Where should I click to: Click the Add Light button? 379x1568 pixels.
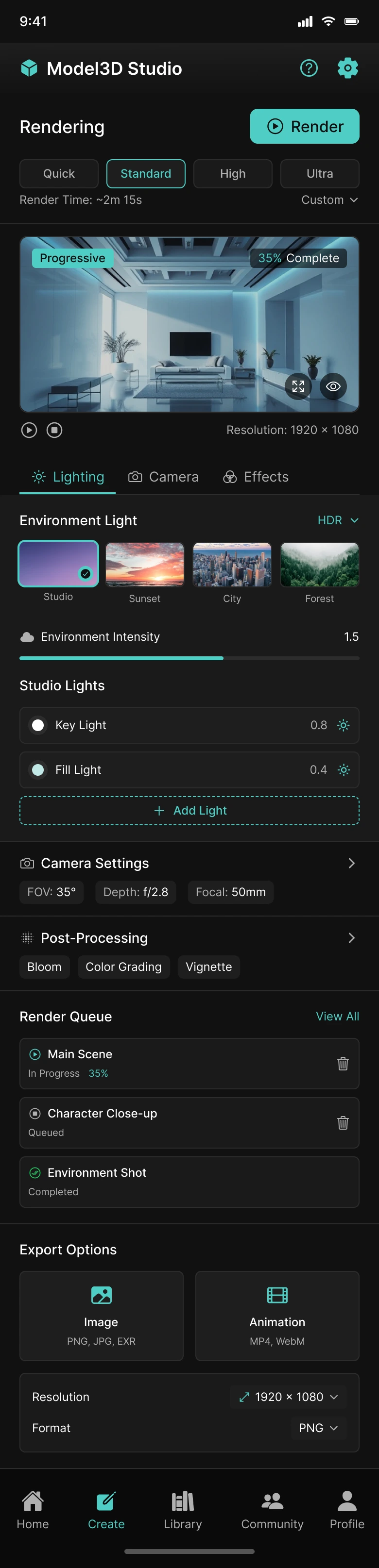(189, 811)
